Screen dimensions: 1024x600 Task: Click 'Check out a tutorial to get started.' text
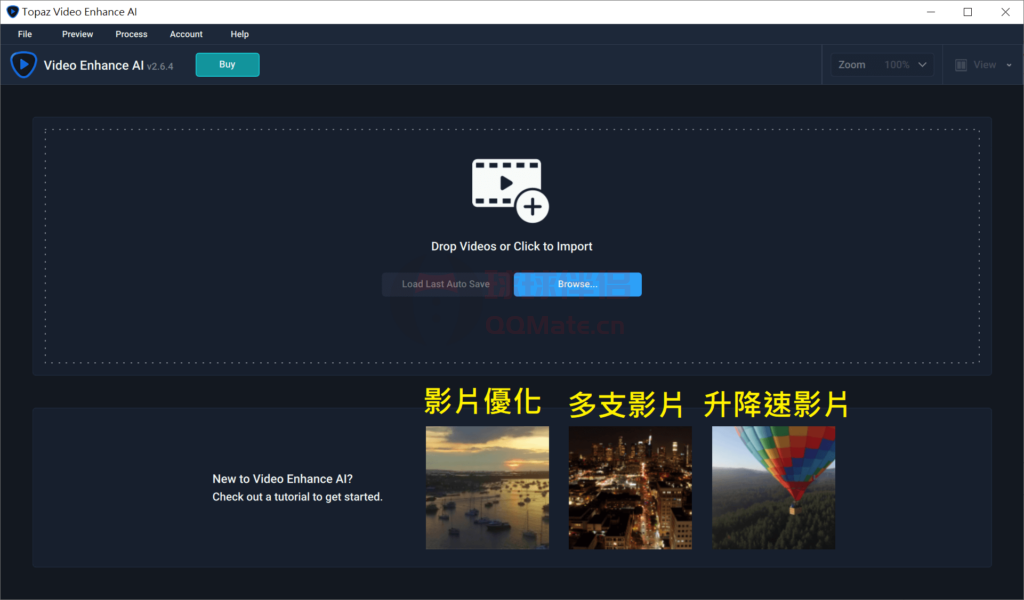(x=297, y=497)
